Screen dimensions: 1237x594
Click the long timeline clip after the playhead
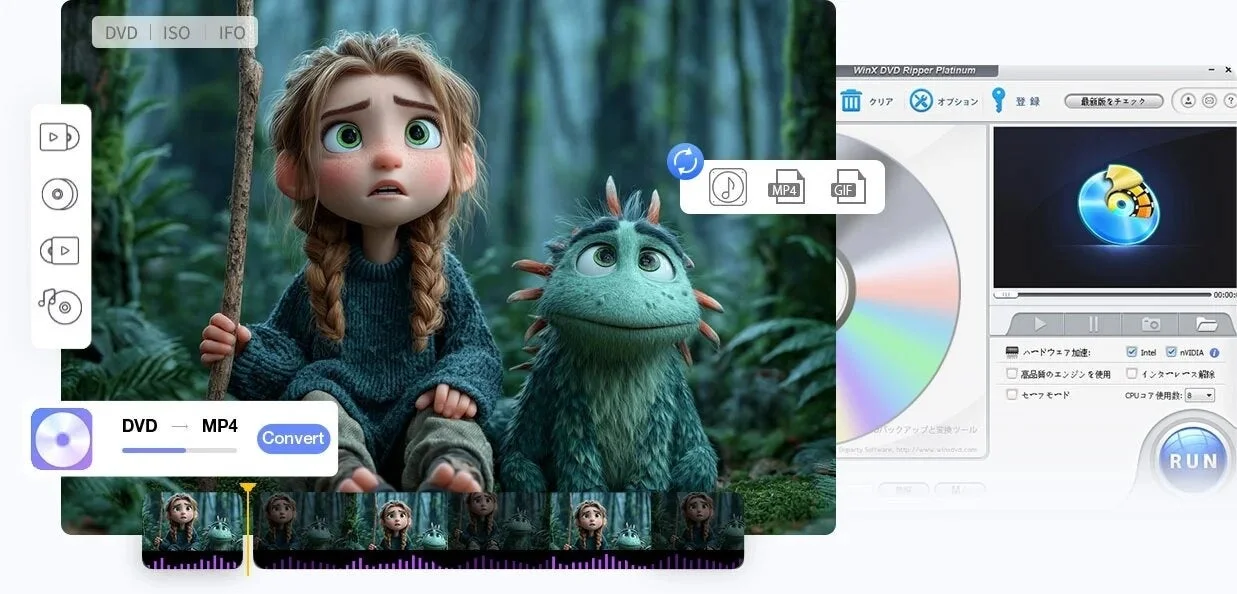tap(498, 530)
